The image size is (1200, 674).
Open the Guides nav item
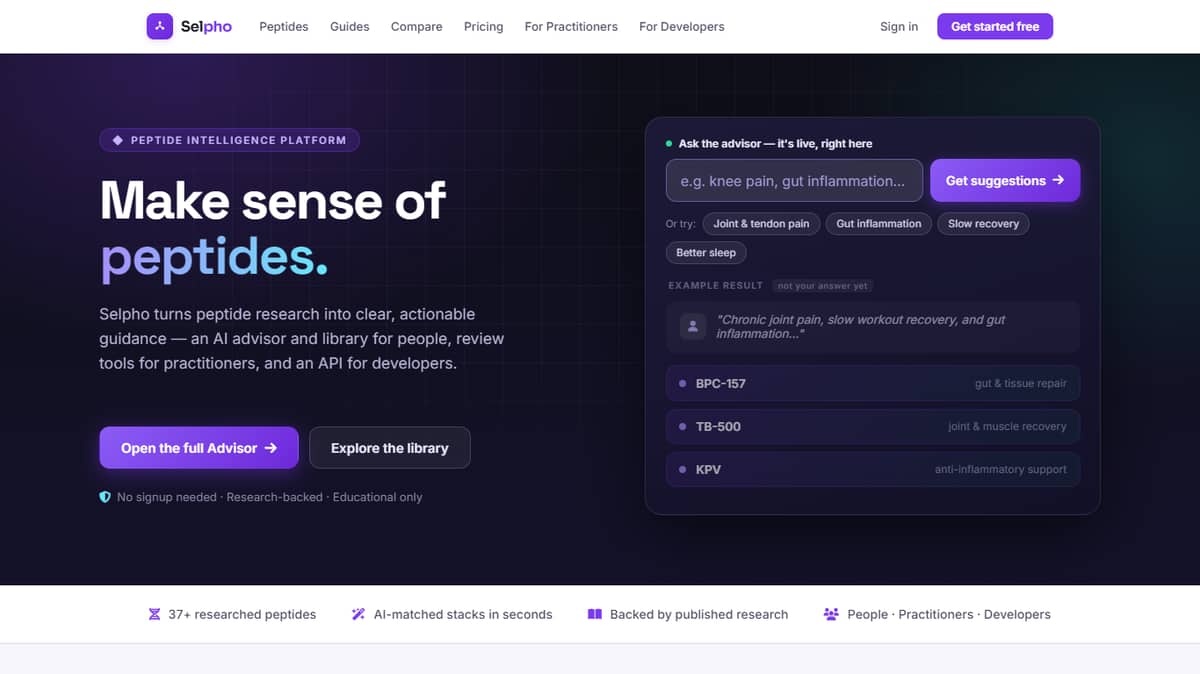coord(350,27)
